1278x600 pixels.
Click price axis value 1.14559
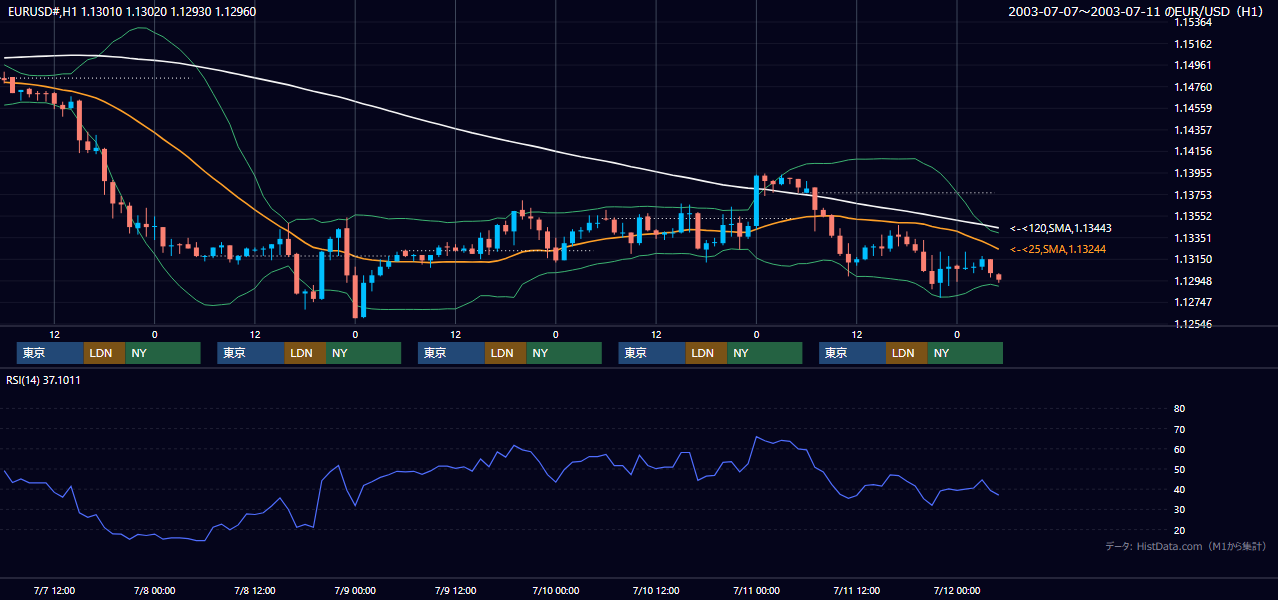point(1192,108)
